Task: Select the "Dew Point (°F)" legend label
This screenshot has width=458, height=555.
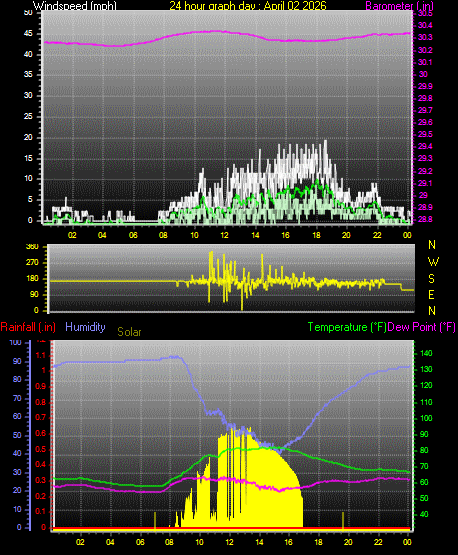Action: [421, 327]
